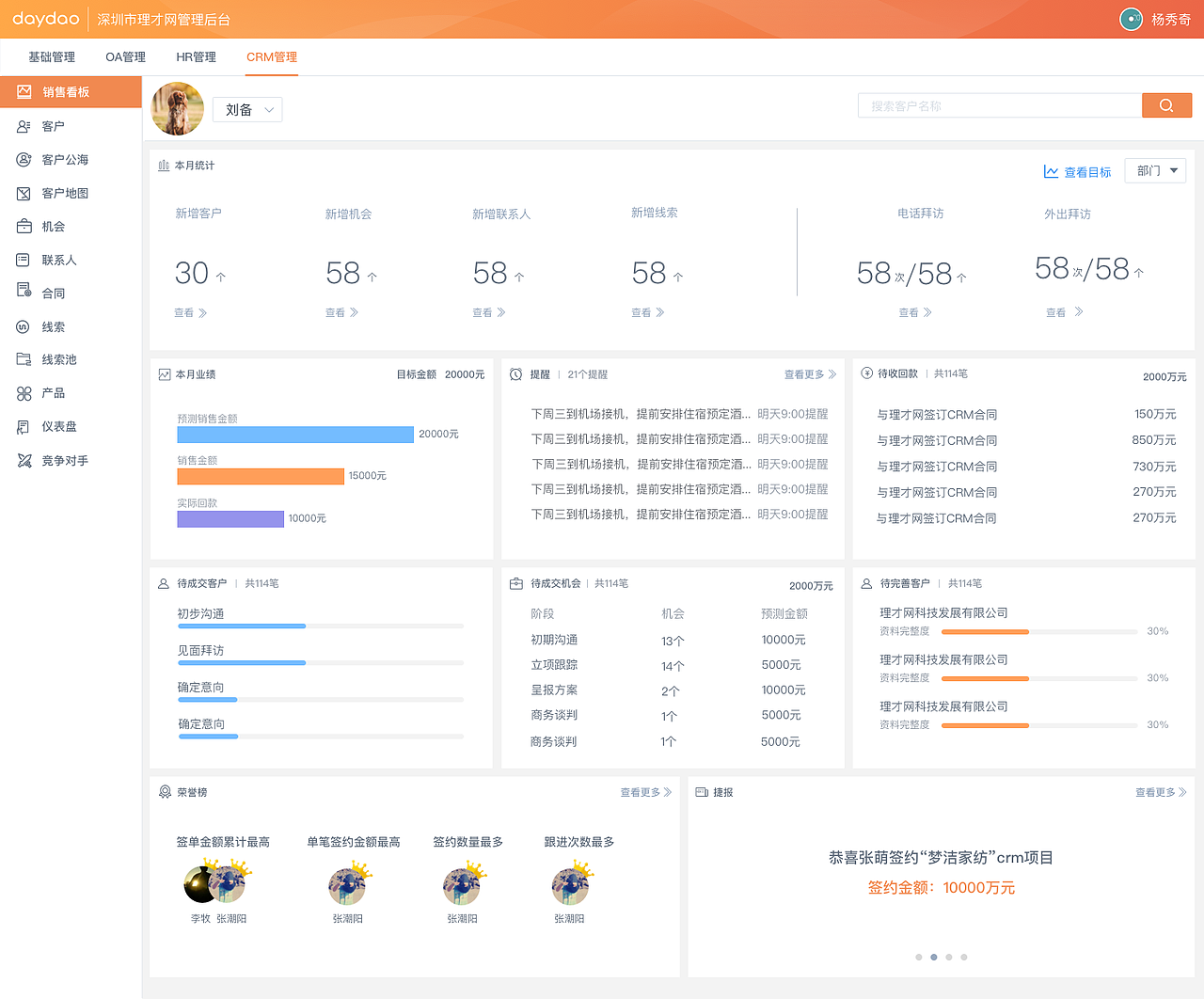This screenshot has width=1204, height=999.
Task: Click the orange search magnifier button
Action: [x=1166, y=105]
